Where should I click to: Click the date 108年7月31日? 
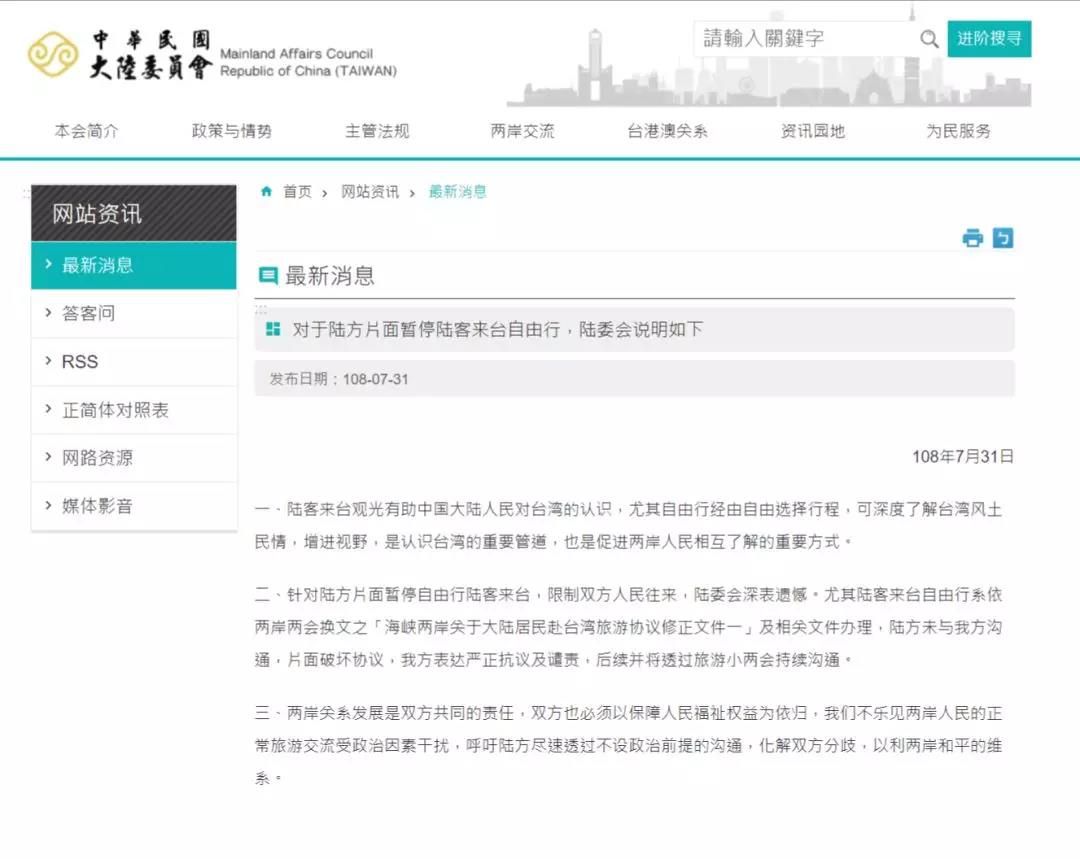(963, 457)
